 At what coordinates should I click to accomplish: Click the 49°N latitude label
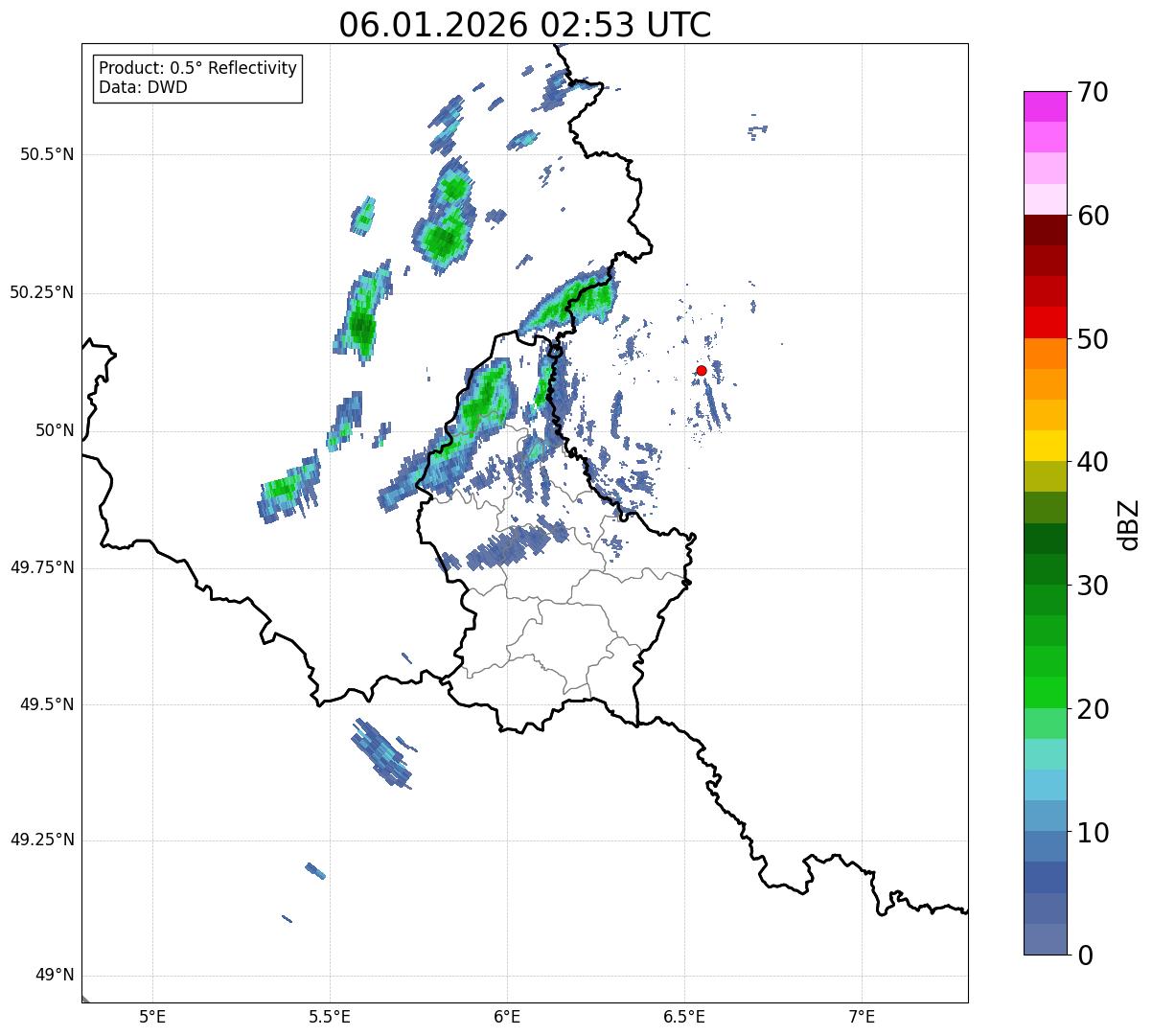pos(55,976)
